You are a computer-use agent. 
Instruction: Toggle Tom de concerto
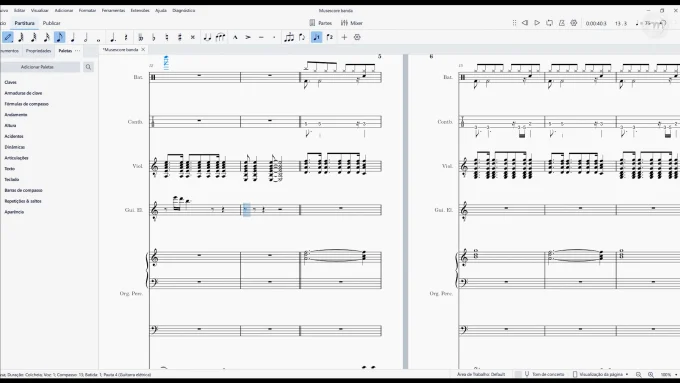[x=544, y=374]
